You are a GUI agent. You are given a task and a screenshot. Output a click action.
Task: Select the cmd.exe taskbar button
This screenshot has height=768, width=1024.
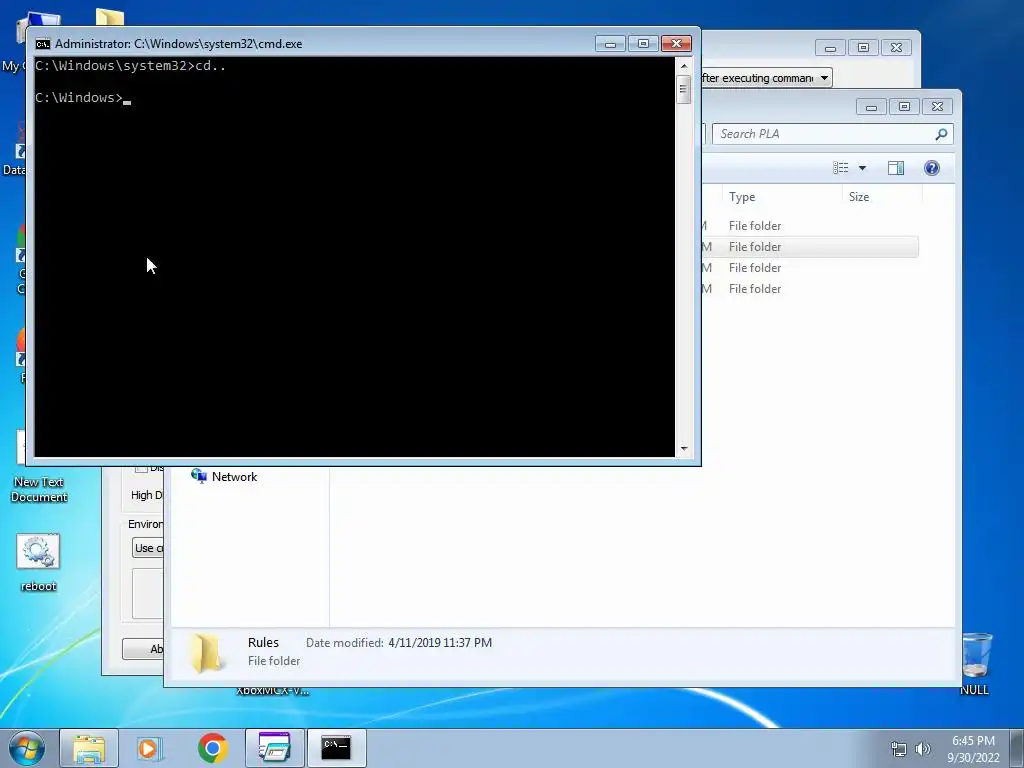[x=336, y=748]
